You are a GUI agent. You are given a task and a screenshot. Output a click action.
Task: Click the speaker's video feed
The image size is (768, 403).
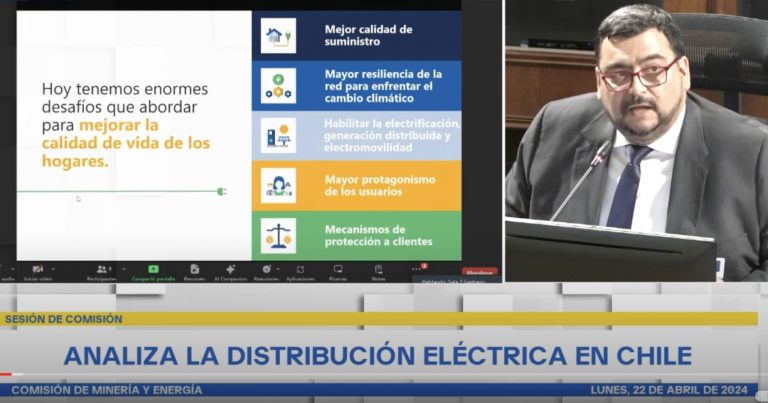pos(635,140)
